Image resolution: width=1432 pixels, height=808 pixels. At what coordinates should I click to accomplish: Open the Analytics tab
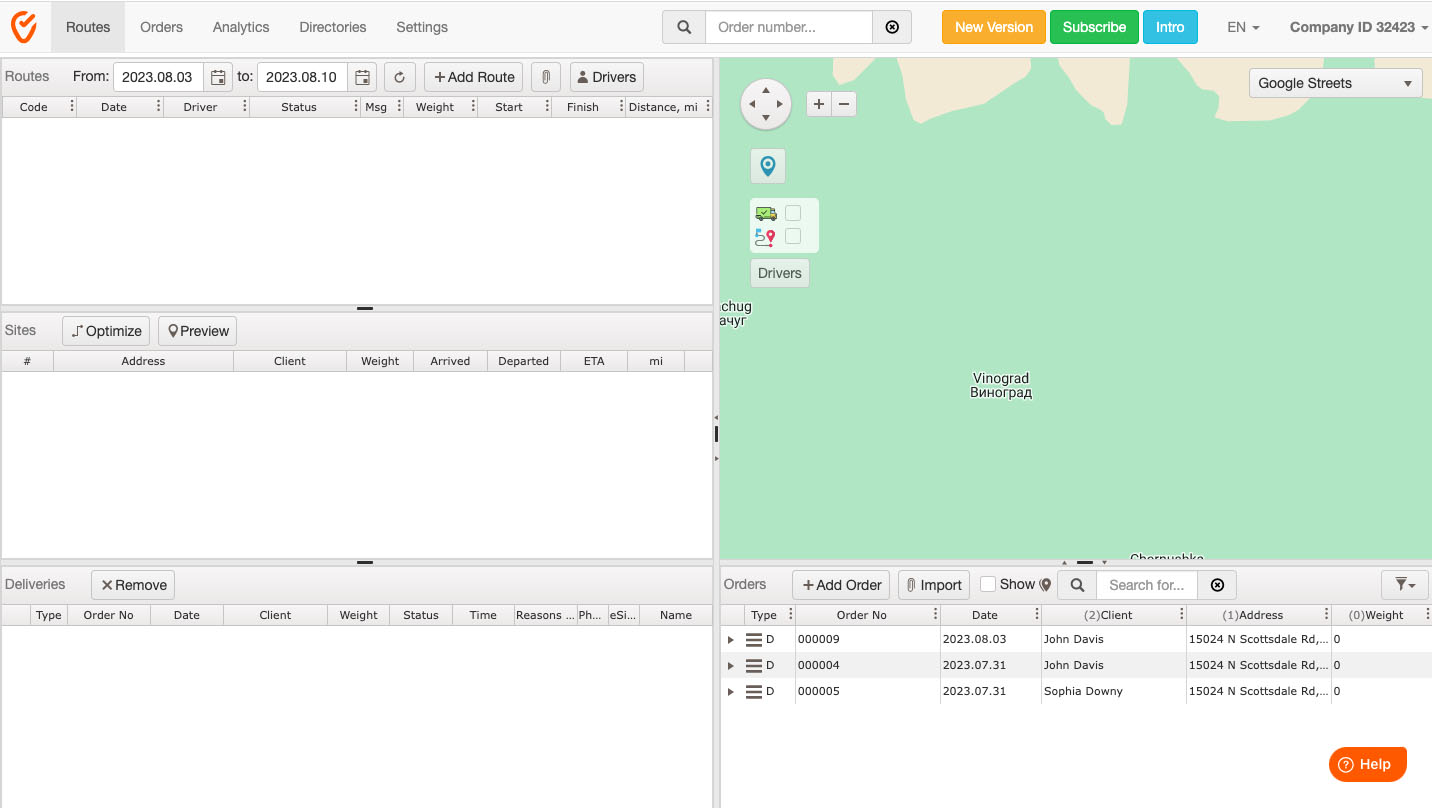tap(241, 27)
